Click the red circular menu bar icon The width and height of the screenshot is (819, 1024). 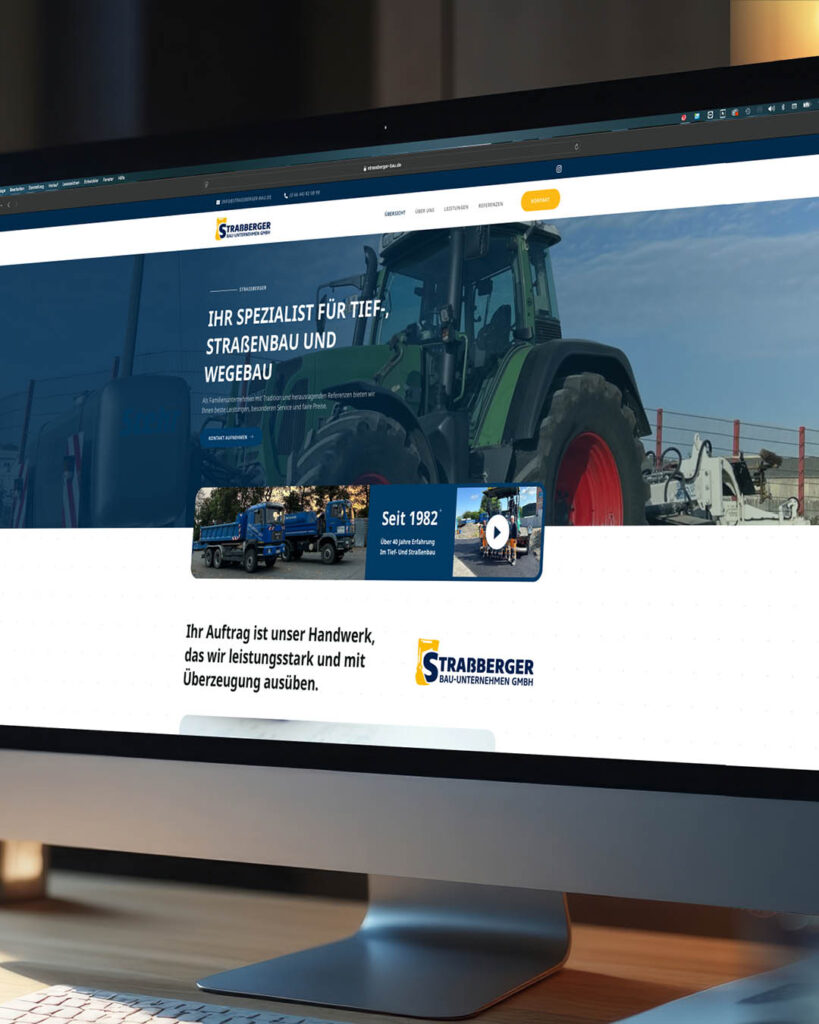pos(684,117)
